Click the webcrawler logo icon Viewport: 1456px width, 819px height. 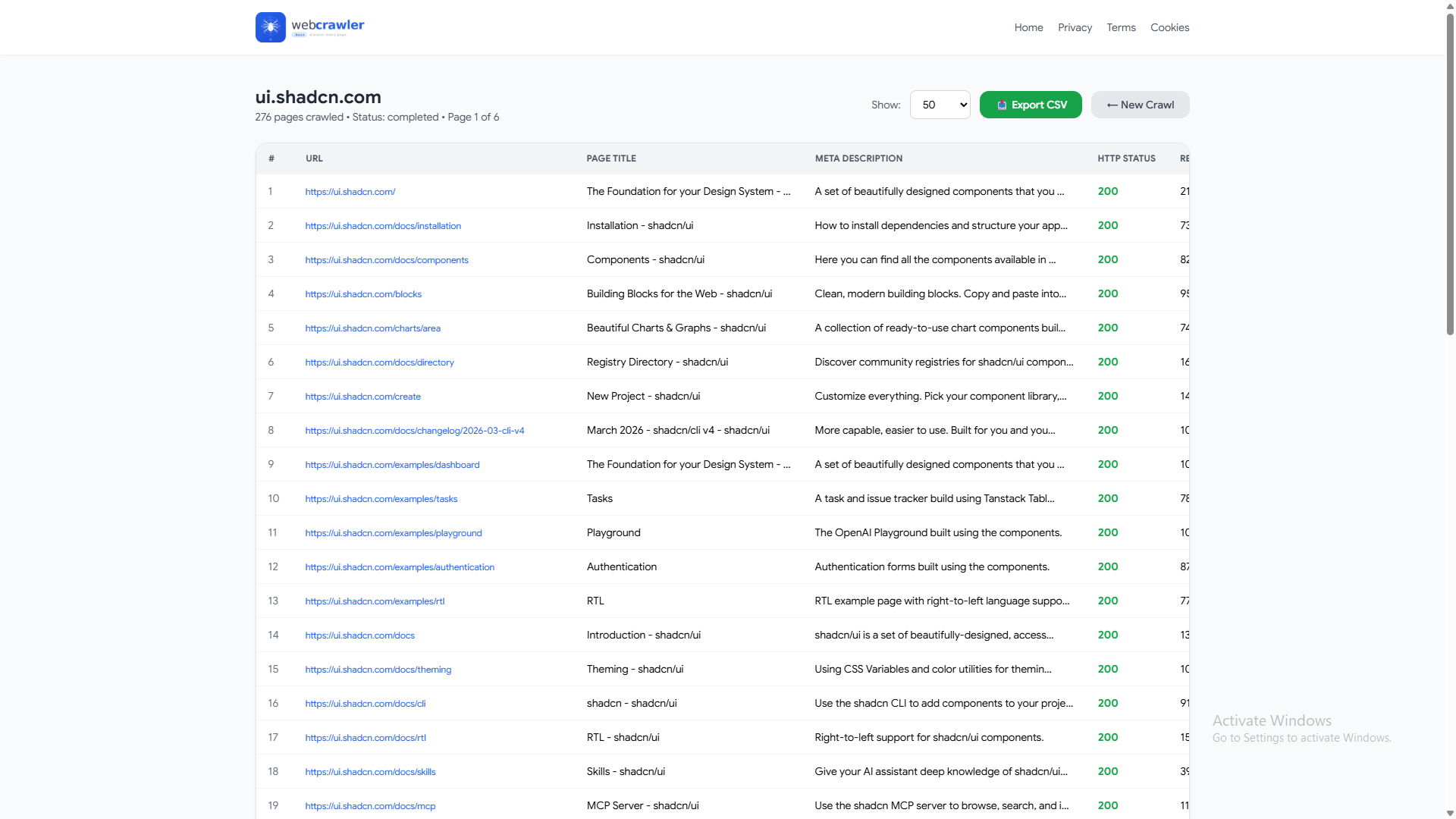click(x=270, y=27)
